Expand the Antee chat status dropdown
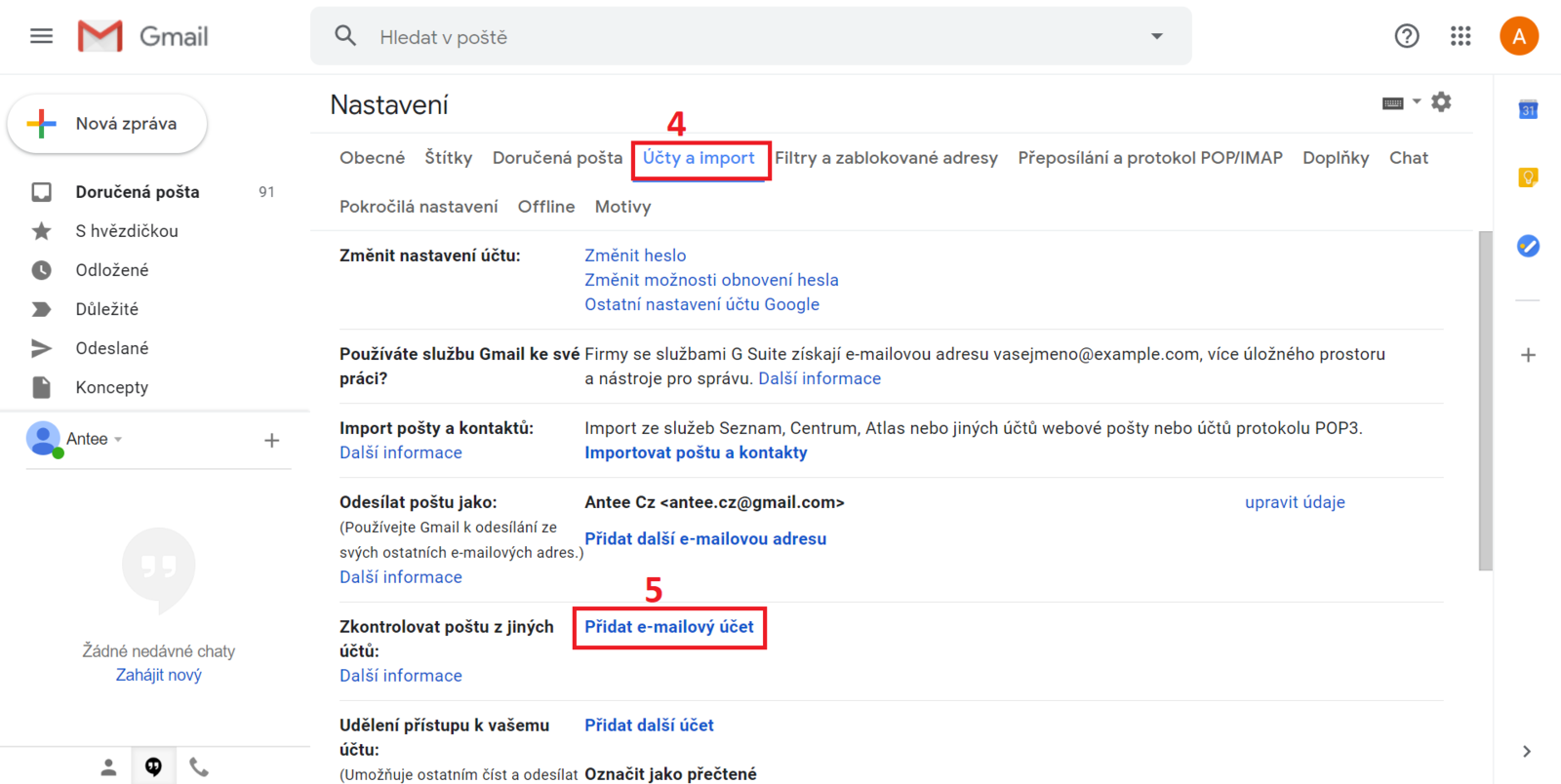1561x784 pixels. pyautogui.click(x=118, y=439)
